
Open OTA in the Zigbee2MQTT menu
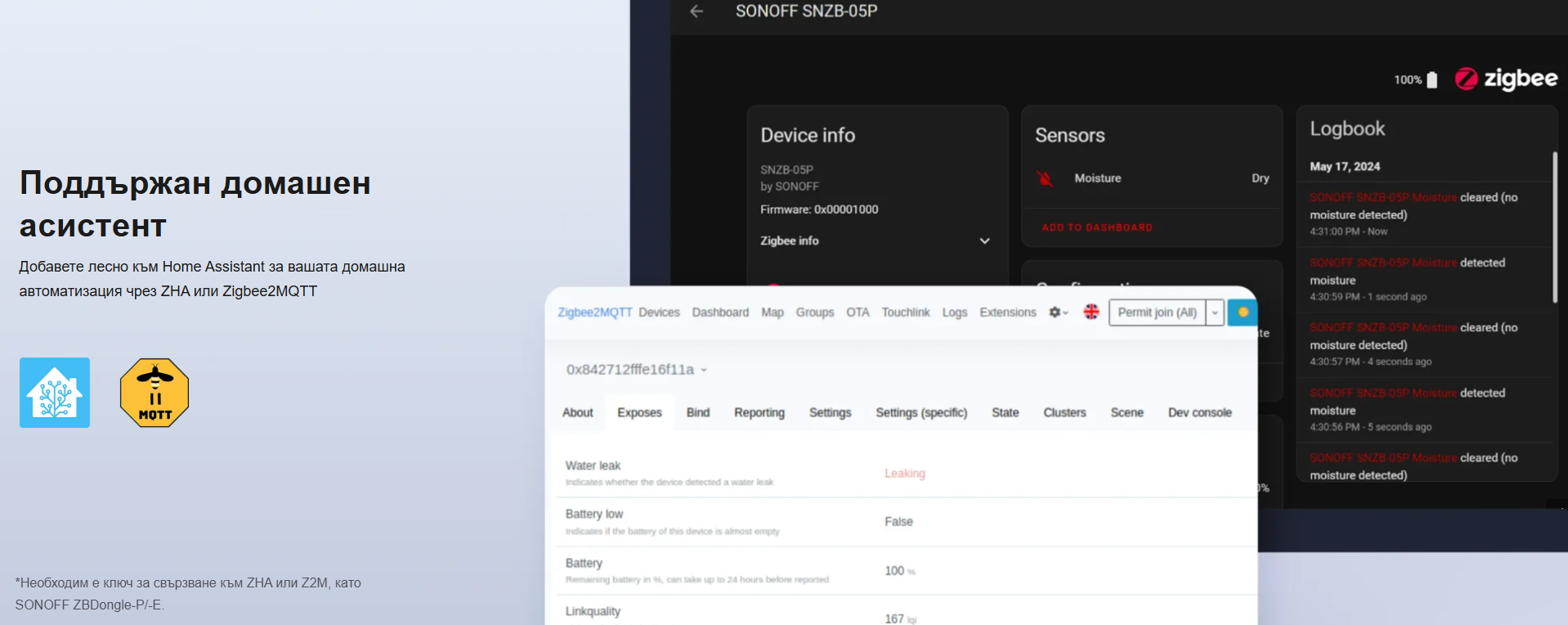[x=858, y=312]
